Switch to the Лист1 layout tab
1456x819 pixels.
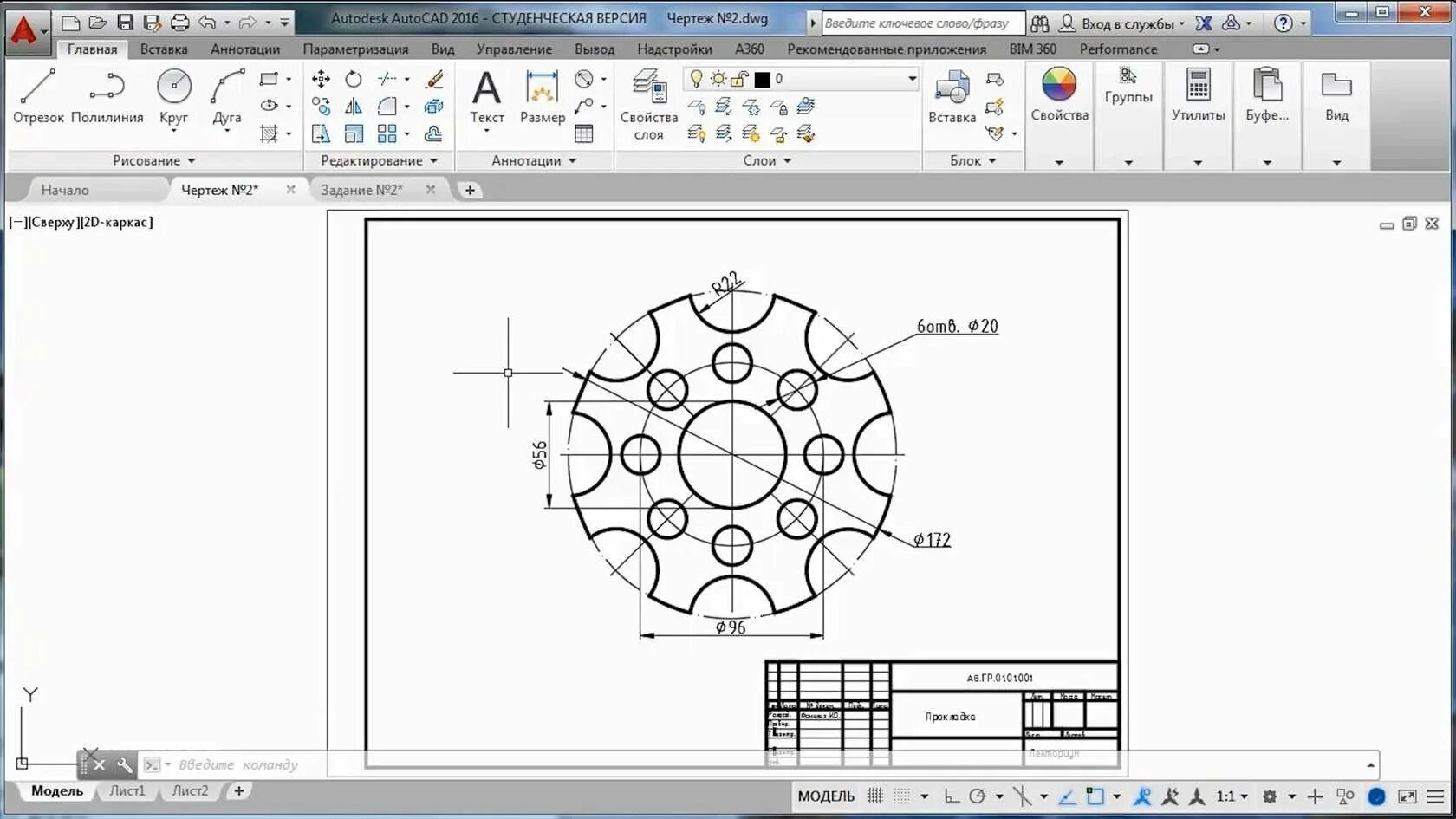(x=127, y=790)
